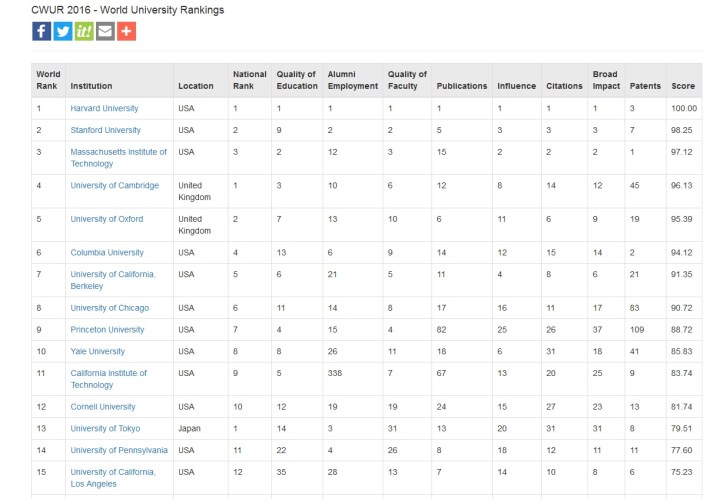Screen dimensions: 720x499
Task: Select Berkeley's score 91.35
Action: point(681,274)
